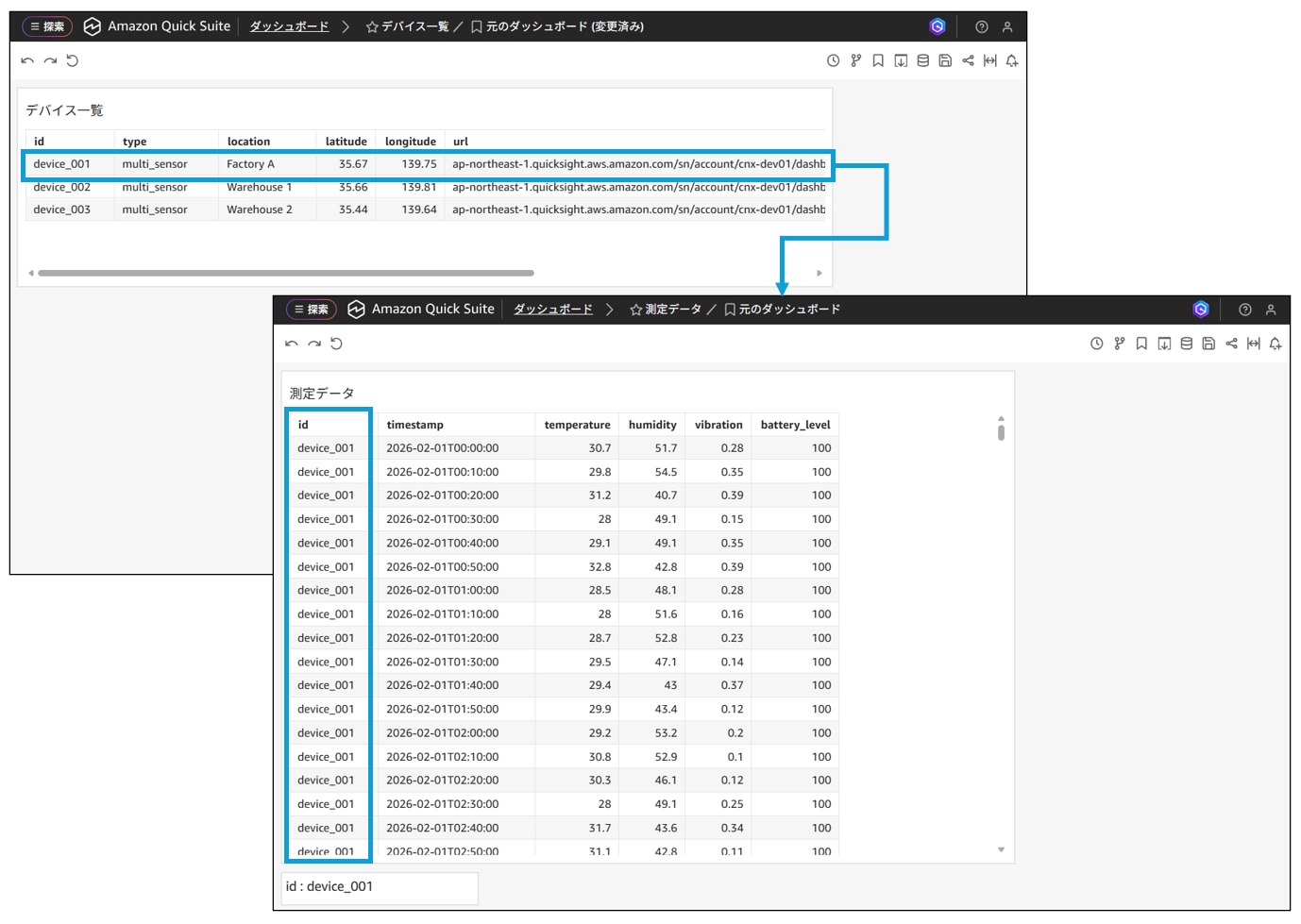Click the ダッシュボード breadcrumb link in 測定データ window

point(552,310)
